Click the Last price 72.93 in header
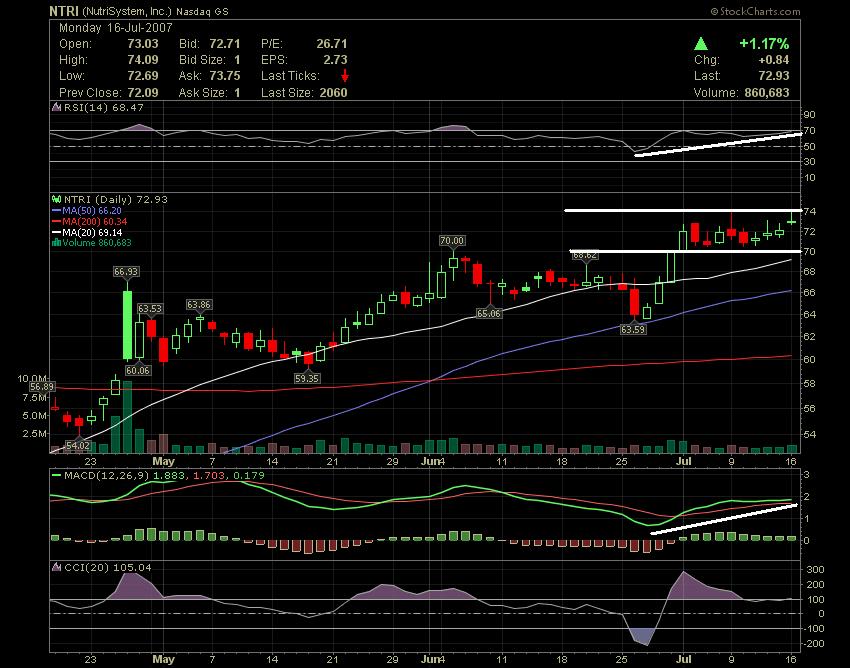 tap(774, 76)
